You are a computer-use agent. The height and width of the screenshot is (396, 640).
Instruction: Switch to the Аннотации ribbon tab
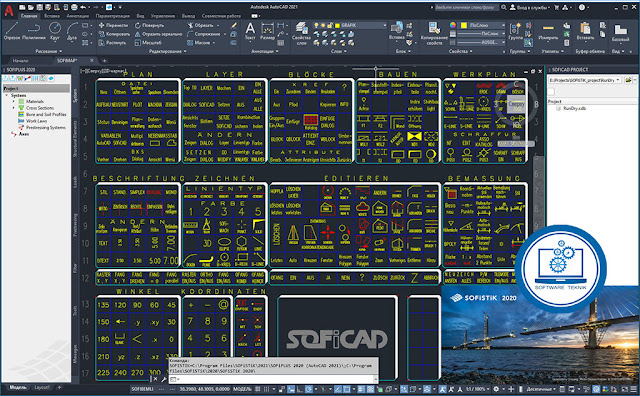[78, 16]
